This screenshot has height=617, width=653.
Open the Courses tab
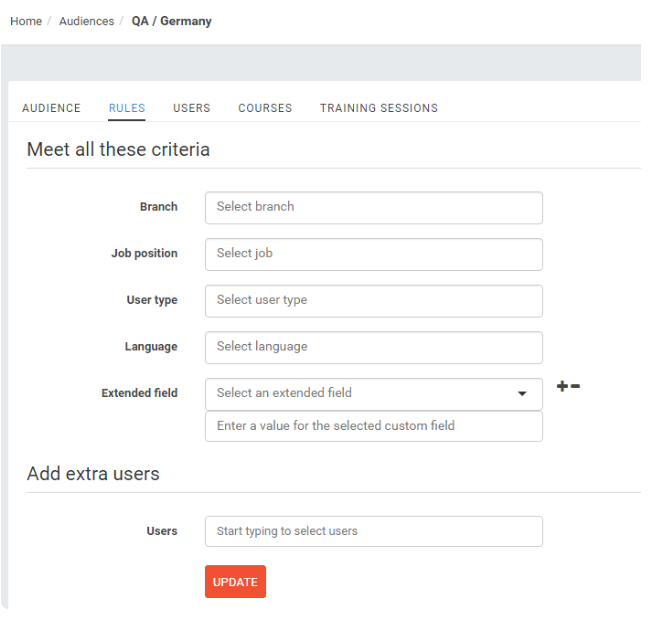tap(265, 108)
